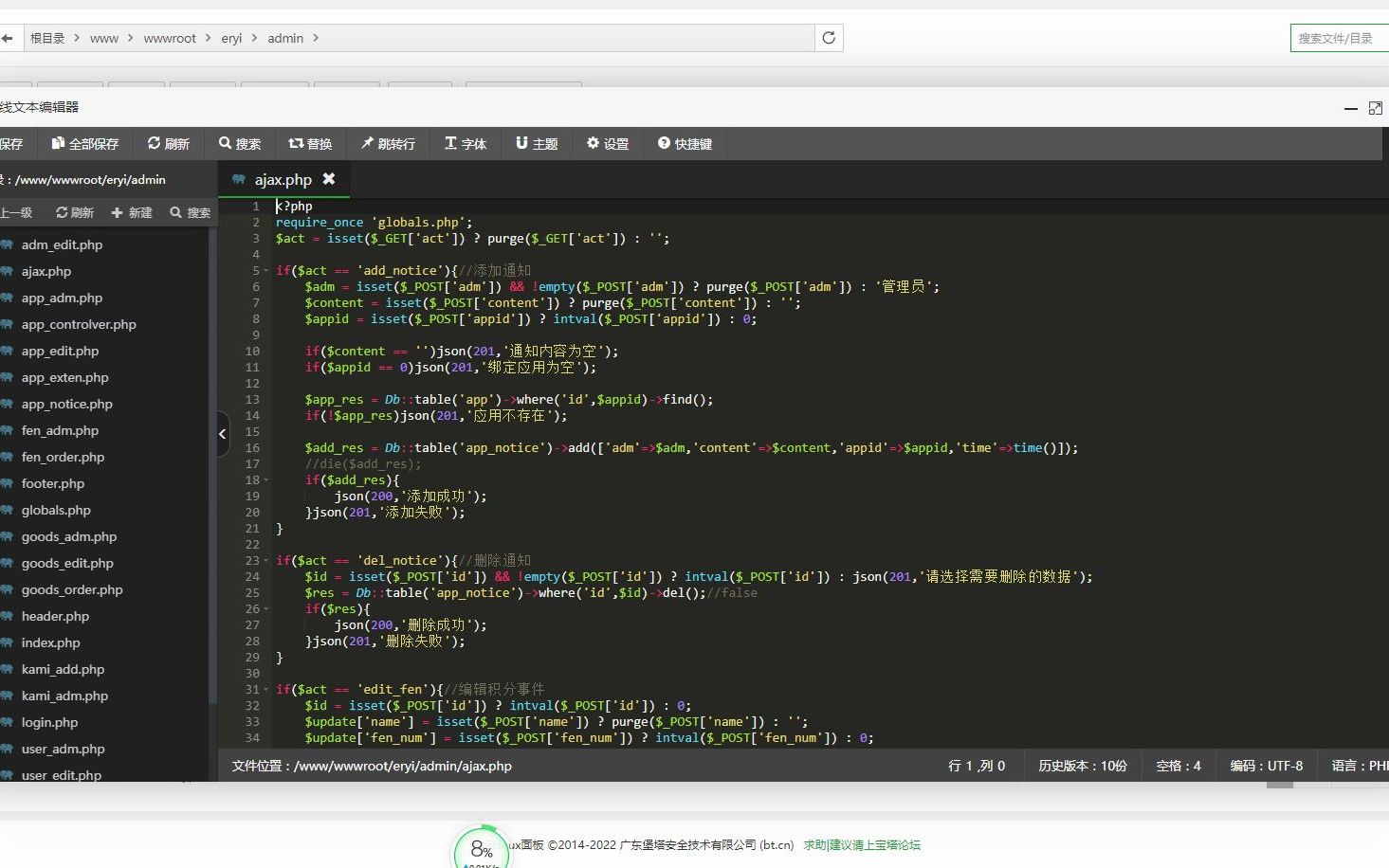The width and height of the screenshot is (1389, 868).
Task: Open 设置 editor settings
Action: coord(608,143)
